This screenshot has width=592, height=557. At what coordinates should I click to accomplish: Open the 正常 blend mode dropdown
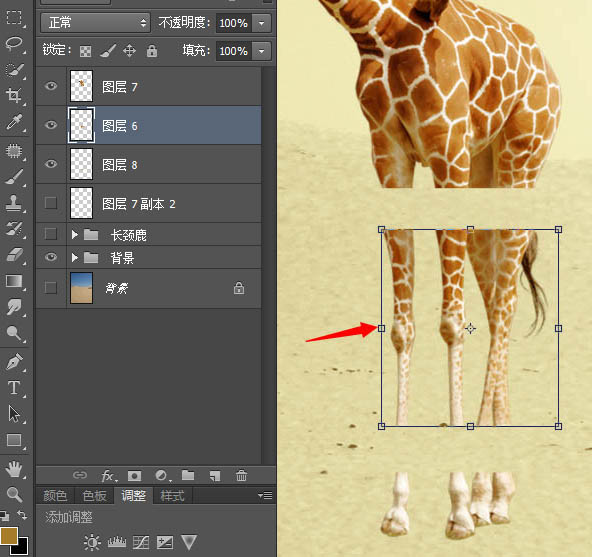tap(96, 23)
